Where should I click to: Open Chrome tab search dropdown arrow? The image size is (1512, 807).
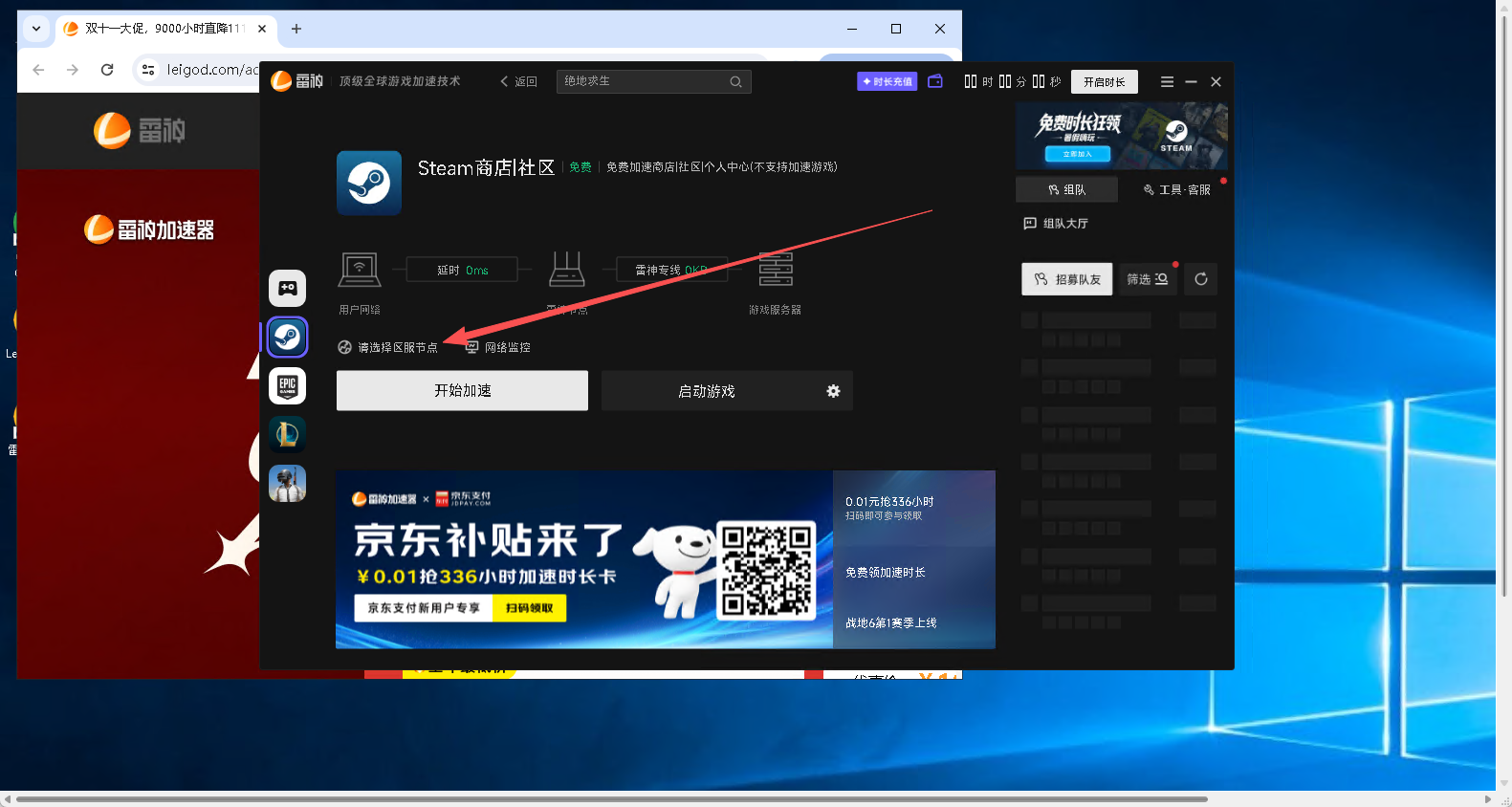36,29
